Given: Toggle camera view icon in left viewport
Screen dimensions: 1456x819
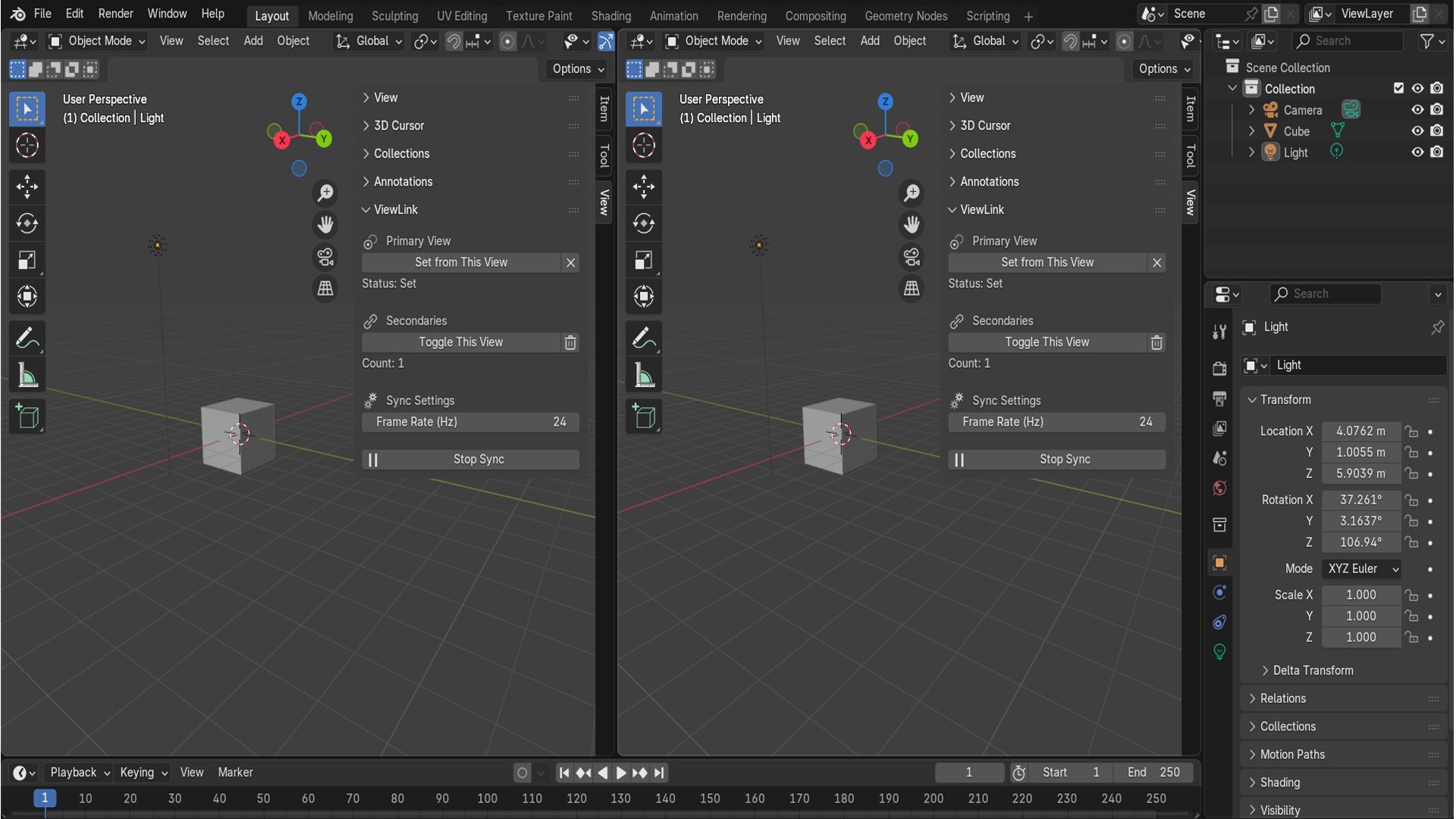Looking at the screenshot, I should tap(325, 257).
